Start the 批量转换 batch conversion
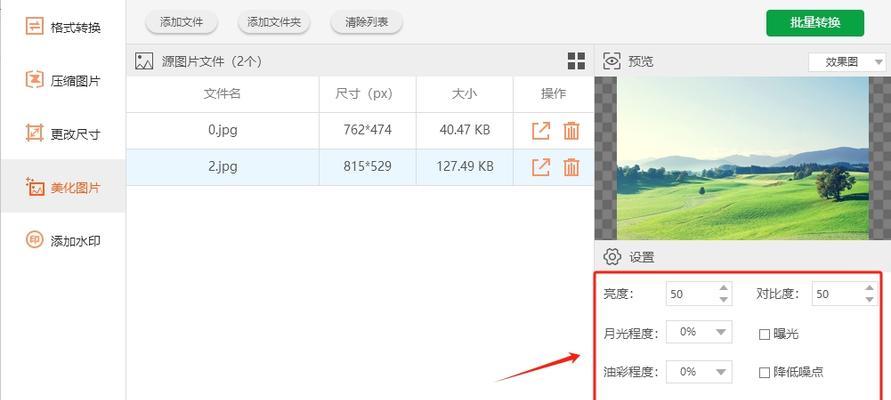 tap(815, 23)
